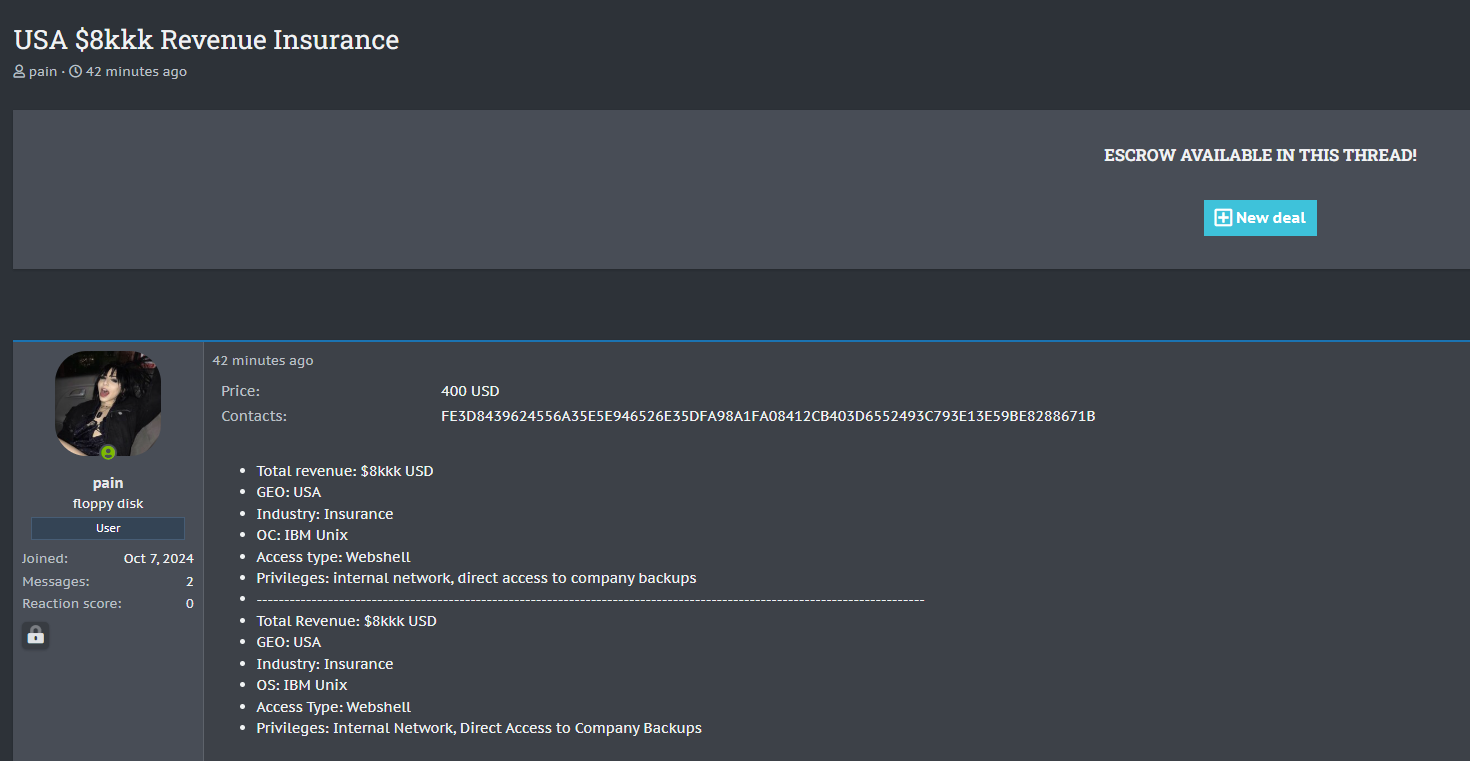Click the Messages count value
The width and height of the screenshot is (1470, 761).
(189, 581)
